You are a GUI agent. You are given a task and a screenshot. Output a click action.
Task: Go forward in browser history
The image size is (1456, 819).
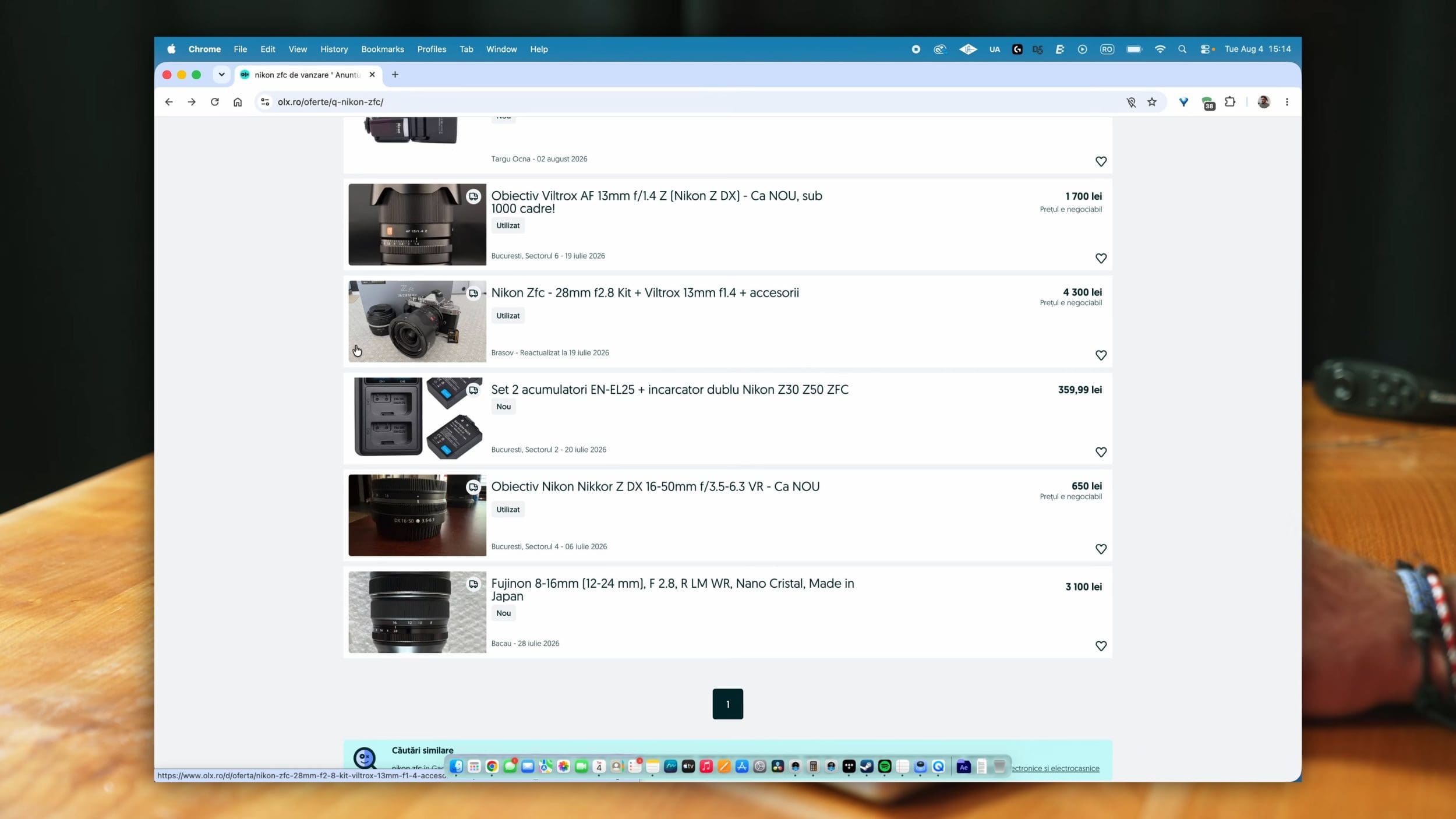pos(192,102)
